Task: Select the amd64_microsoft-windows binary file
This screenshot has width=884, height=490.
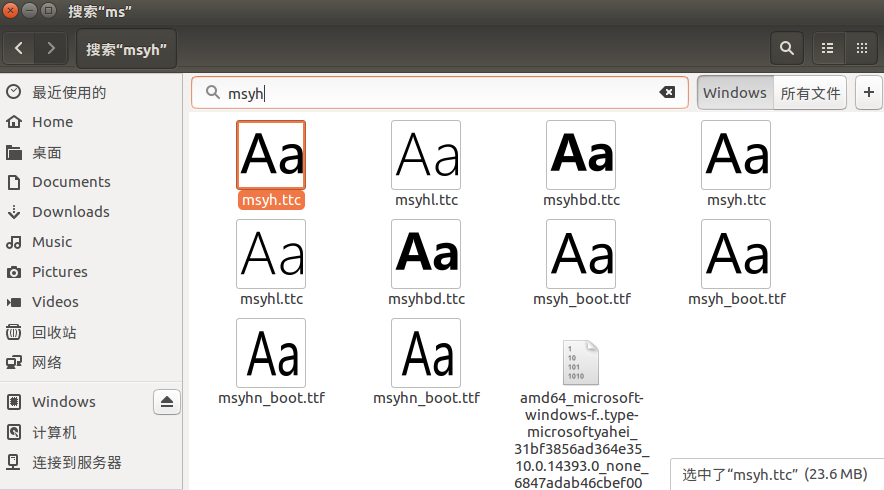Action: pos(581,414)
